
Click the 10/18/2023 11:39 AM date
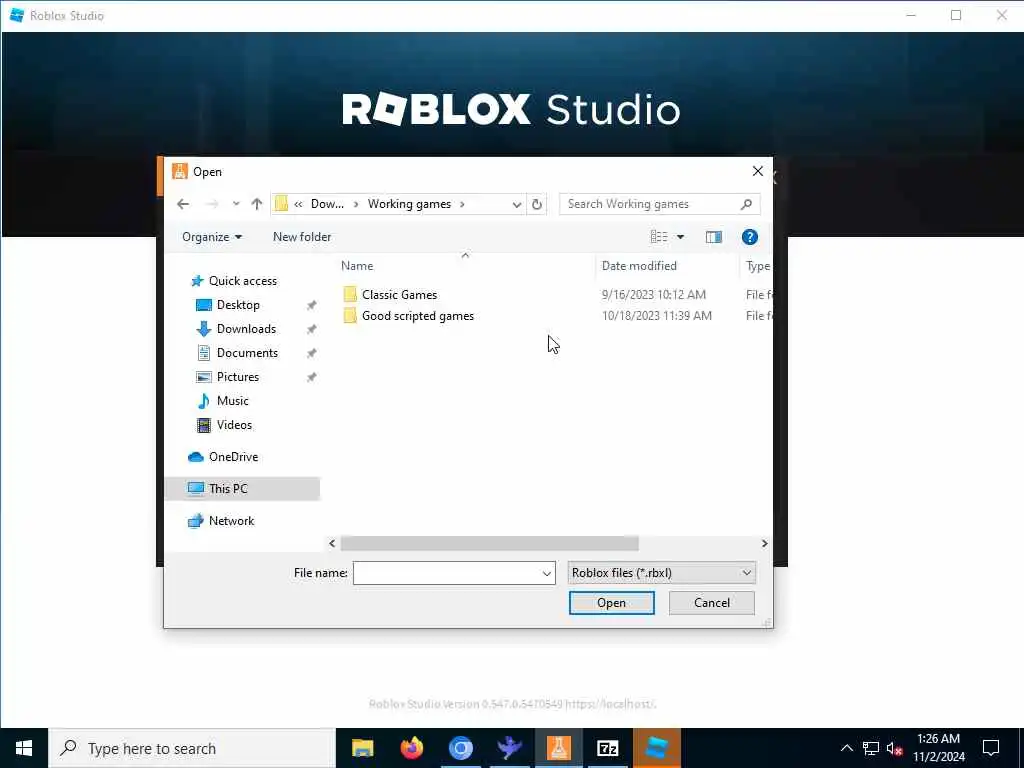656,316
